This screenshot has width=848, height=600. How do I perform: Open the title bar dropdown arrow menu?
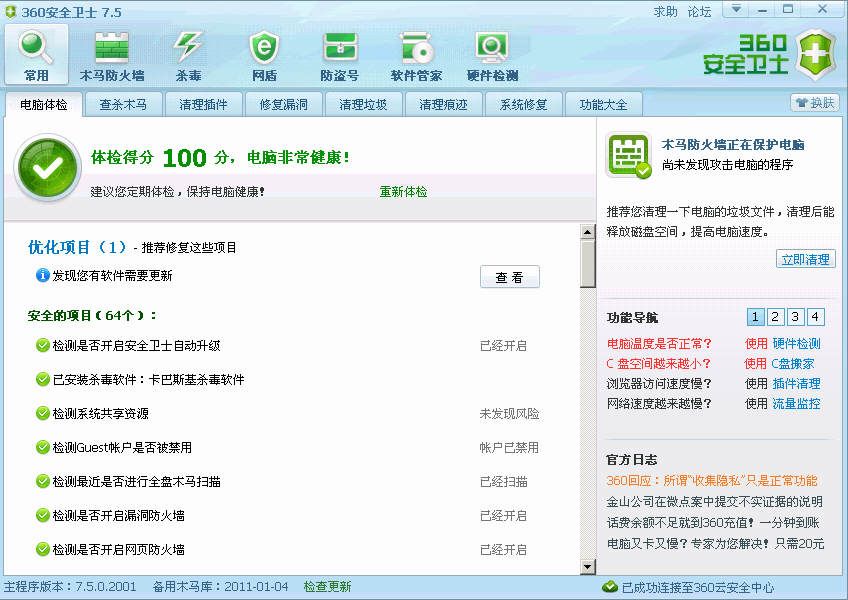tap(736, 9)
